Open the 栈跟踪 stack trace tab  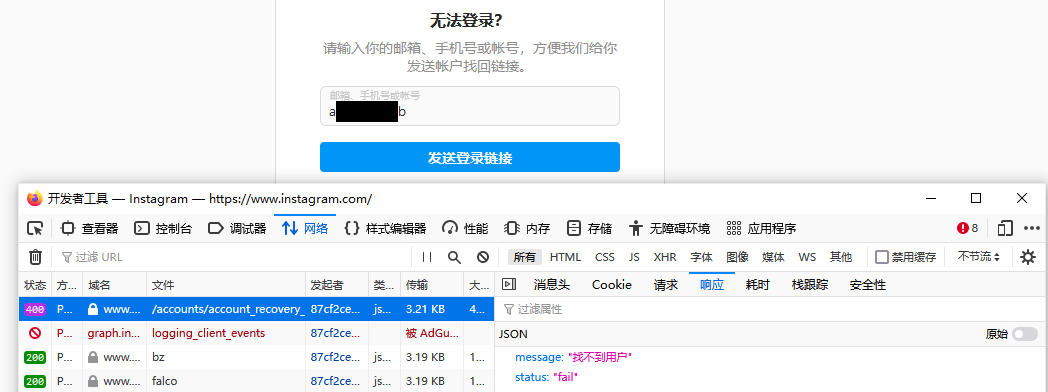[809, 285]
